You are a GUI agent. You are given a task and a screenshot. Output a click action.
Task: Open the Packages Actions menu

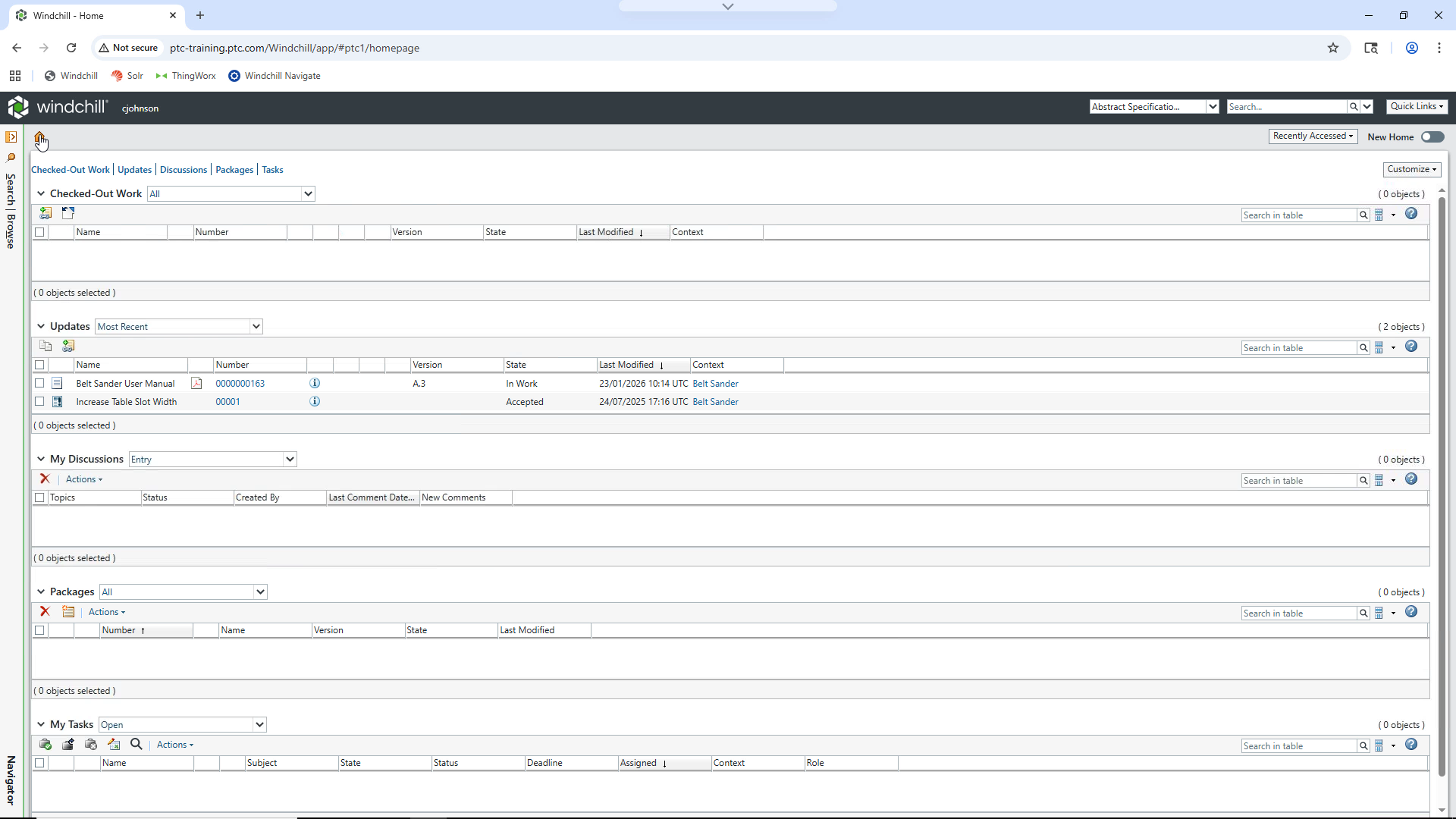(106, 612)
